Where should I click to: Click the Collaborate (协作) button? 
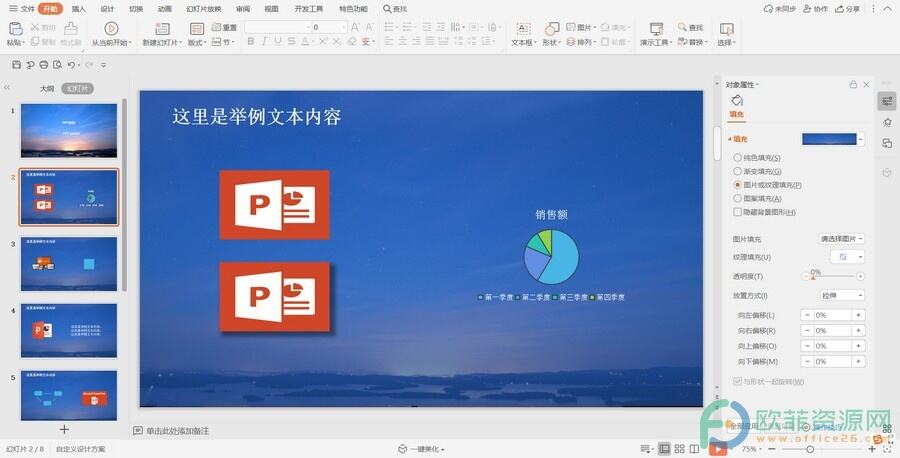tap(816, 9)
